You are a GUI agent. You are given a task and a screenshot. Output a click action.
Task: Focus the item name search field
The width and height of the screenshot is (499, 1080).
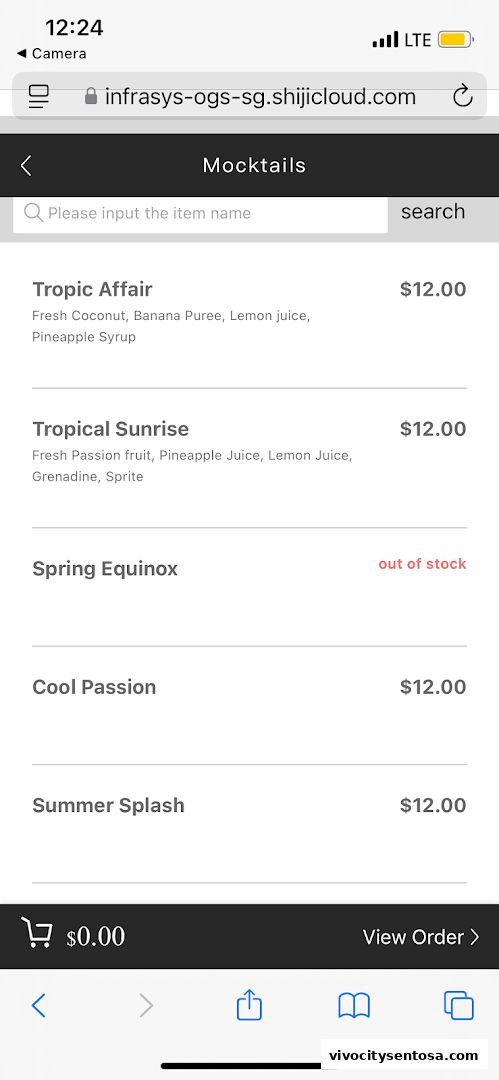click(x=200, y=214)
